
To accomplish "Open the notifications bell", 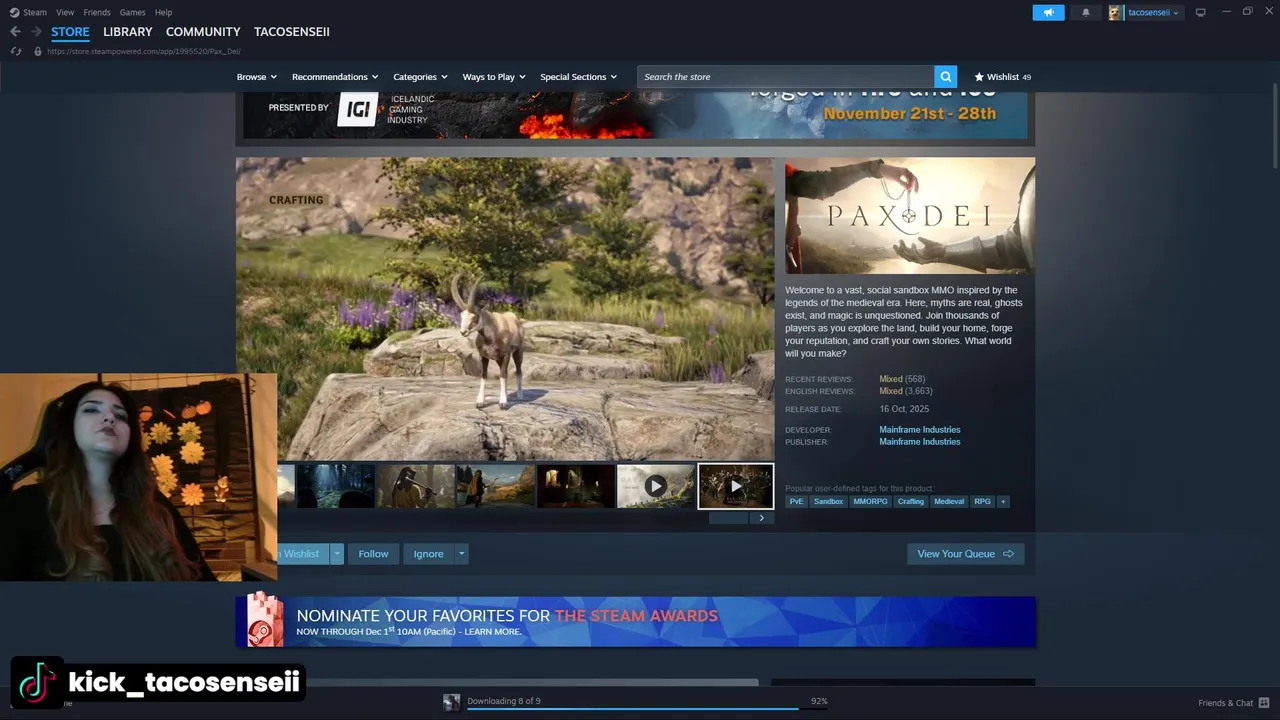I will [1086, 13].
